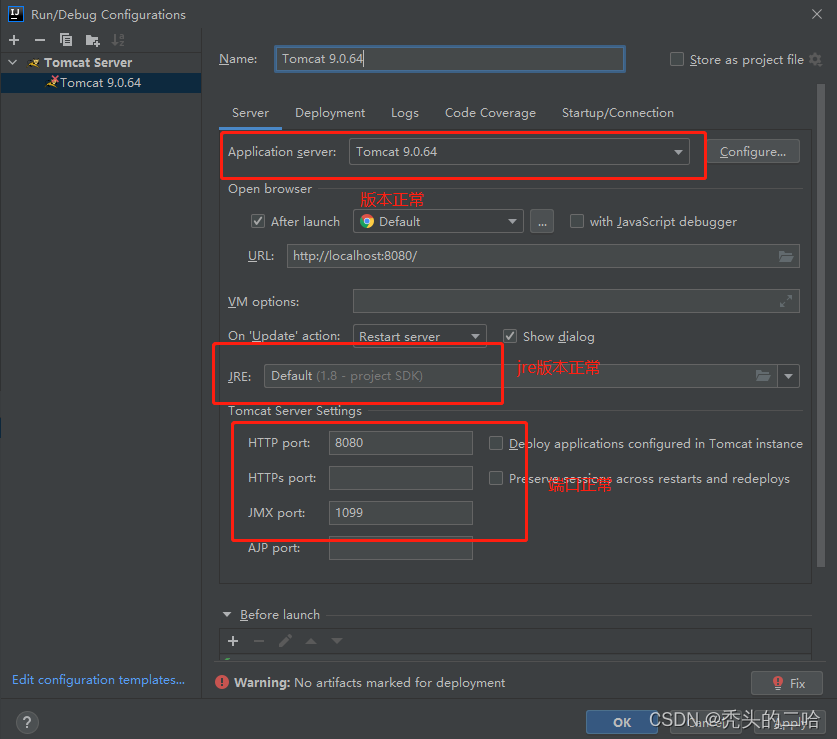The width and height of the screenshot is (837, 739).
Task: Collapse the Before launch section
Action: click(227, 615)
